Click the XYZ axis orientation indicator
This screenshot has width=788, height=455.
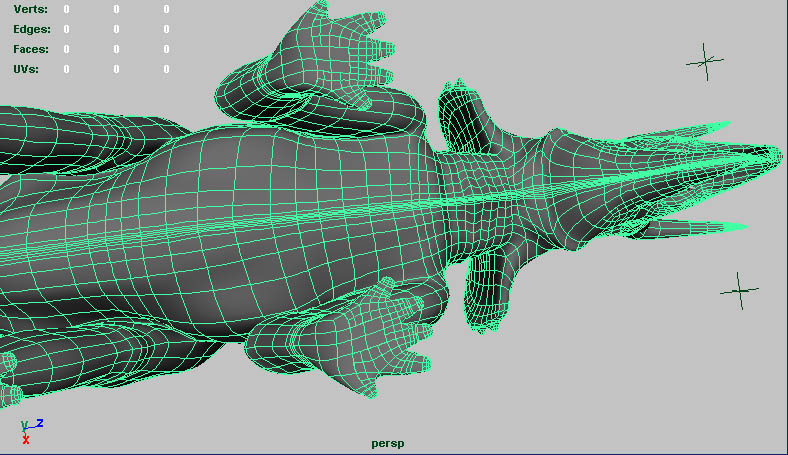pos(31,432)
